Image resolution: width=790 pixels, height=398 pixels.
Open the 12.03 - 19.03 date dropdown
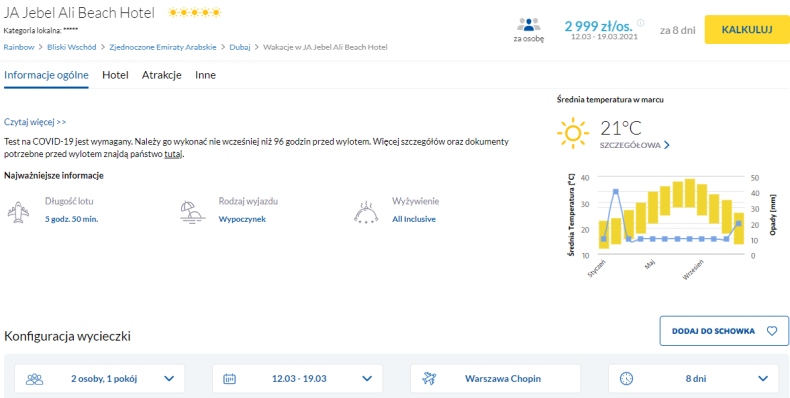(x=298, y=378)
